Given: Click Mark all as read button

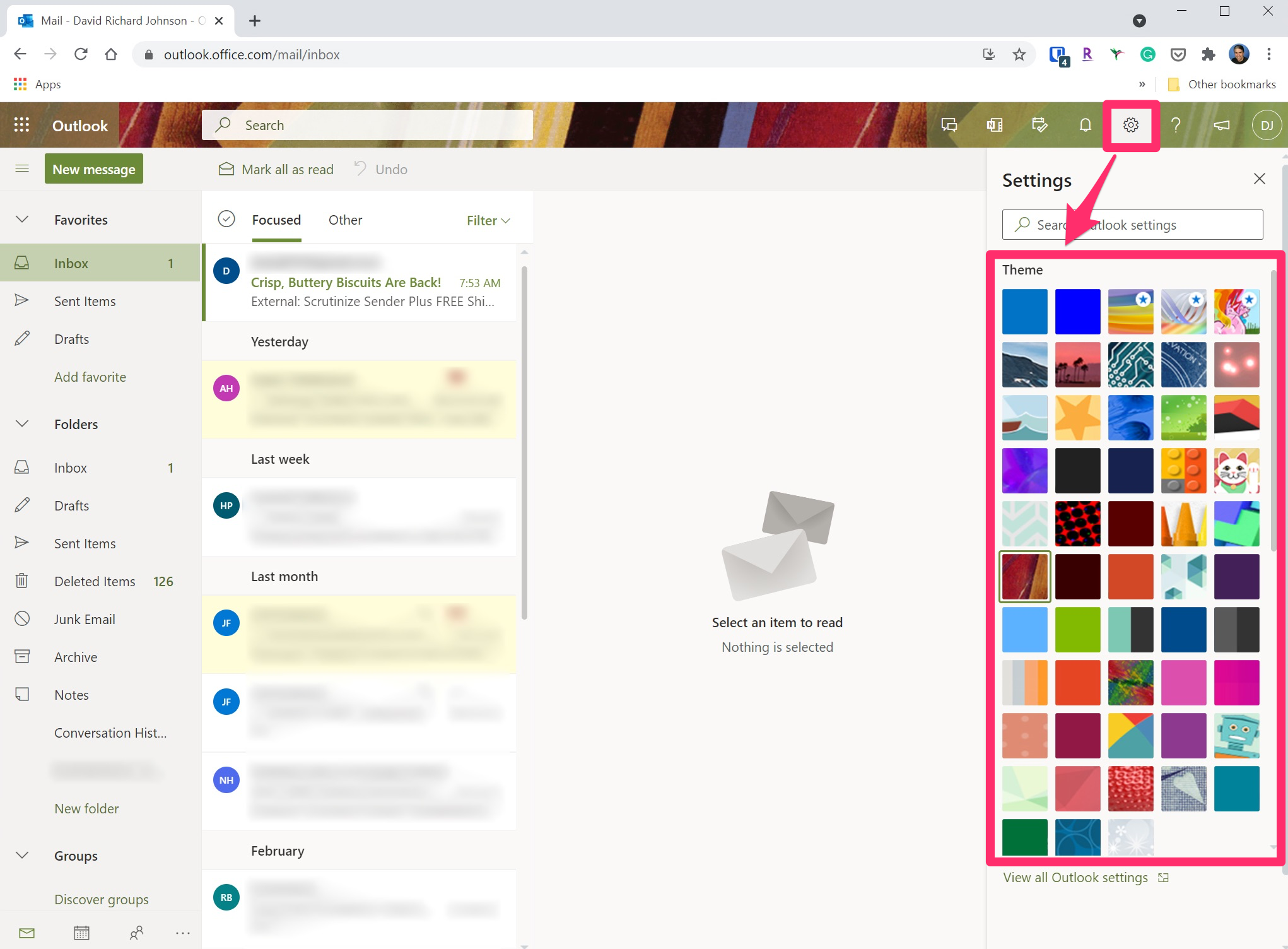Looking at the screenshot, I should (x=276, y=169).
